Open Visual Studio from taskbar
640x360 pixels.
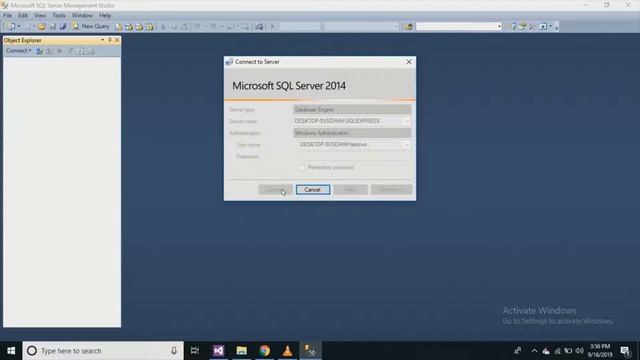tap(218, 351)
